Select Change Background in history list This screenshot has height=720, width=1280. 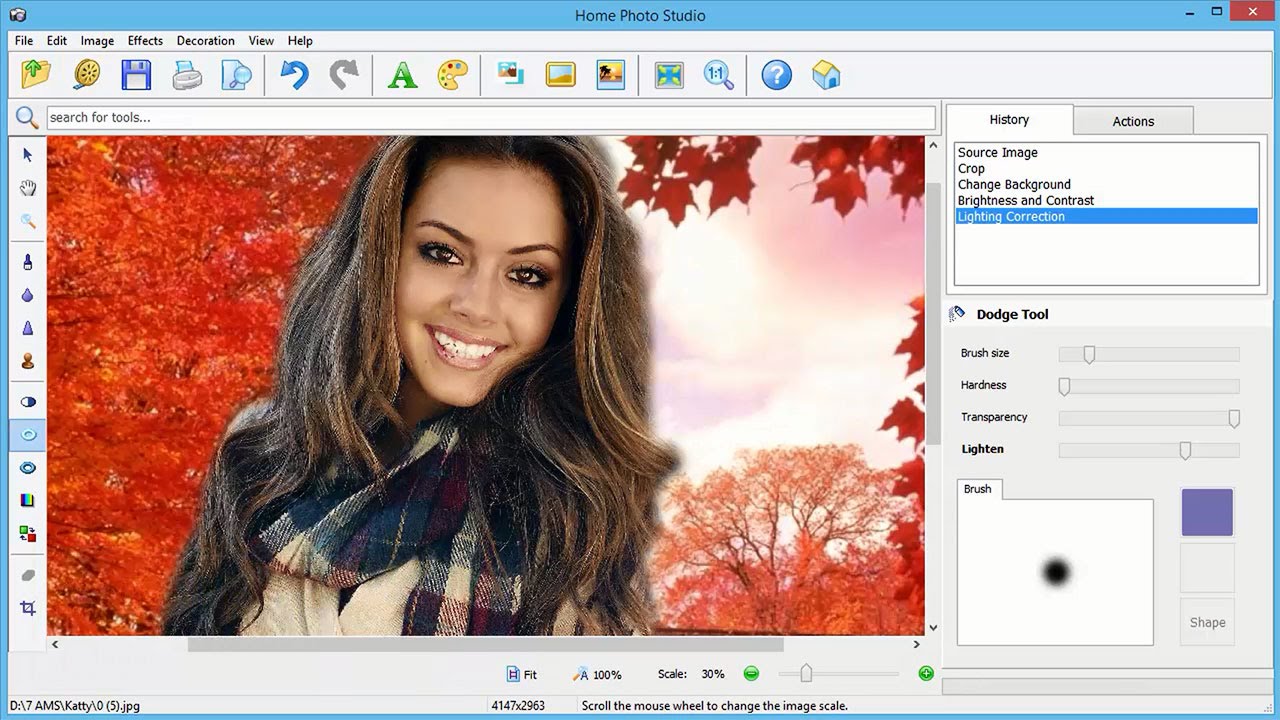1014,184
